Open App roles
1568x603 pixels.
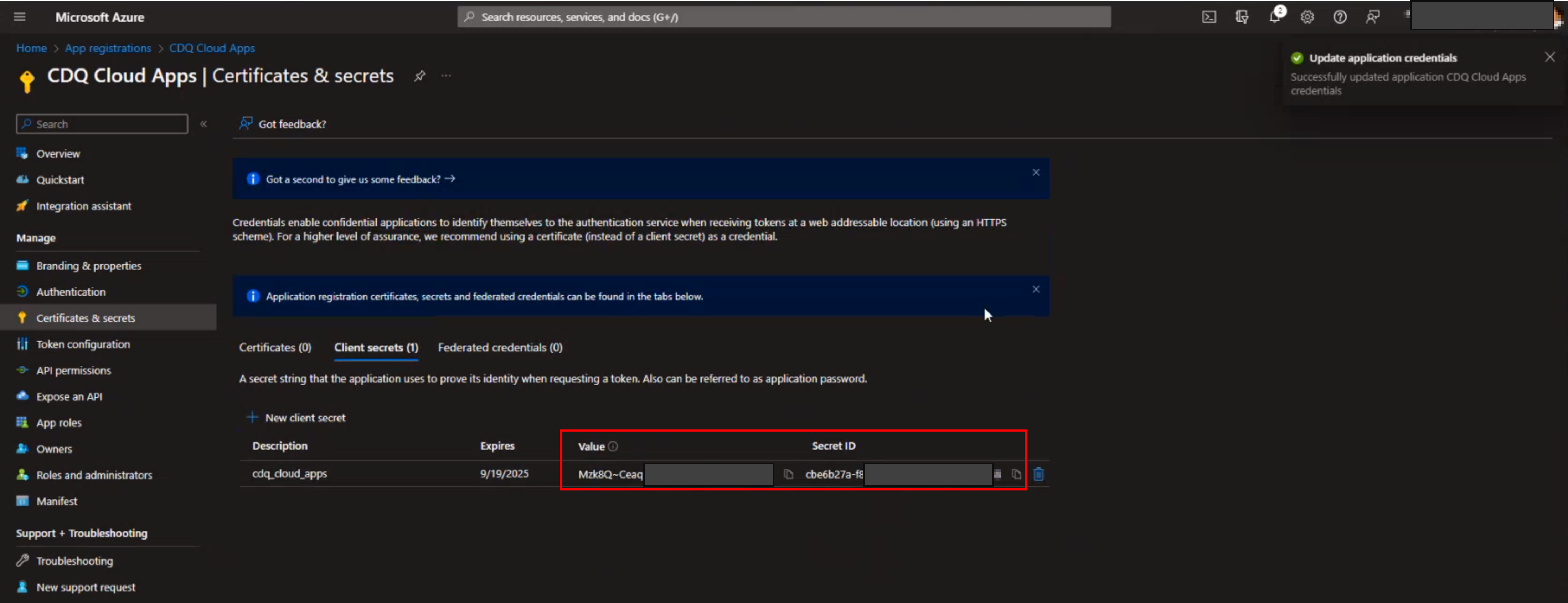coord(58,423)
